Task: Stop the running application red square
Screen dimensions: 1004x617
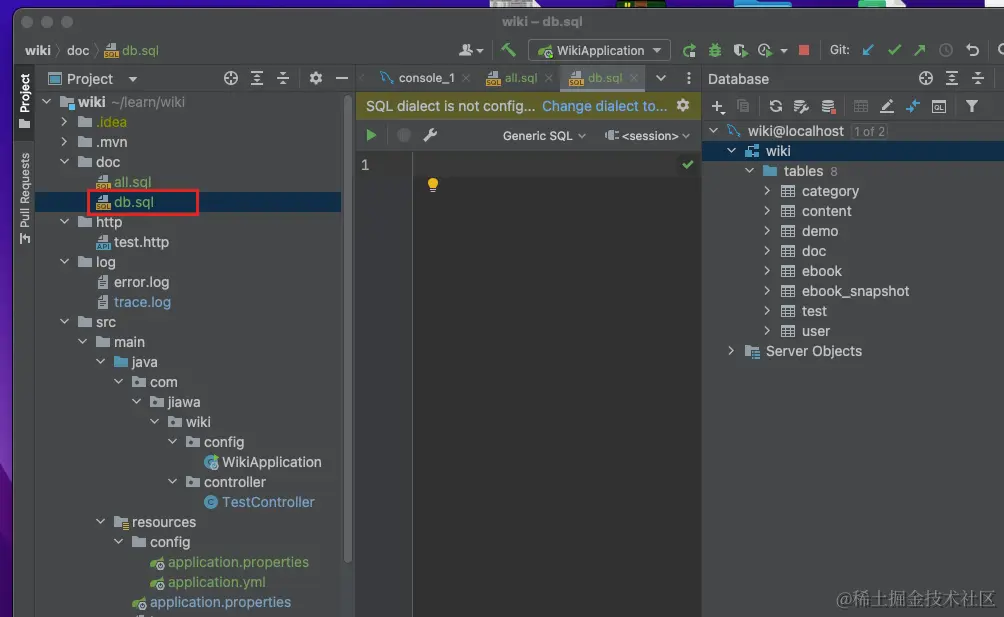Action: pos(804,50)
